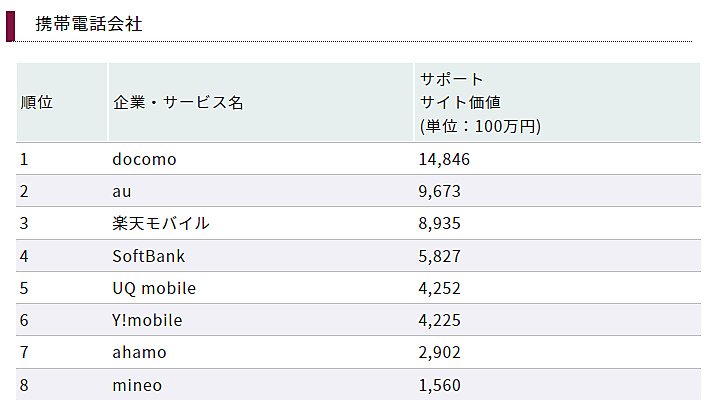714x411 pixels.
Task: Click the value 14,846 for docomo
Action: pyautogui.click(x=445, y=159)
